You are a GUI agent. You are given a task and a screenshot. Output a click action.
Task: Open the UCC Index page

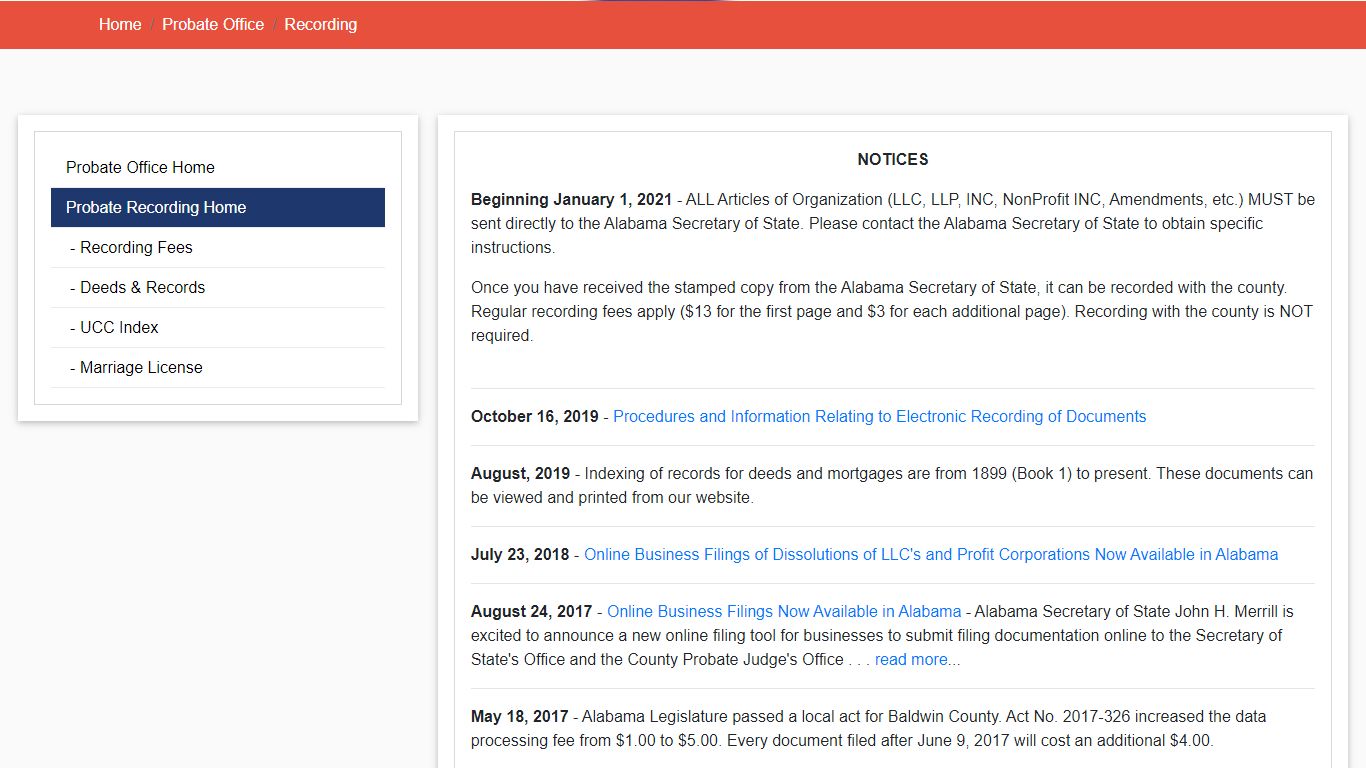coord(218,327)
